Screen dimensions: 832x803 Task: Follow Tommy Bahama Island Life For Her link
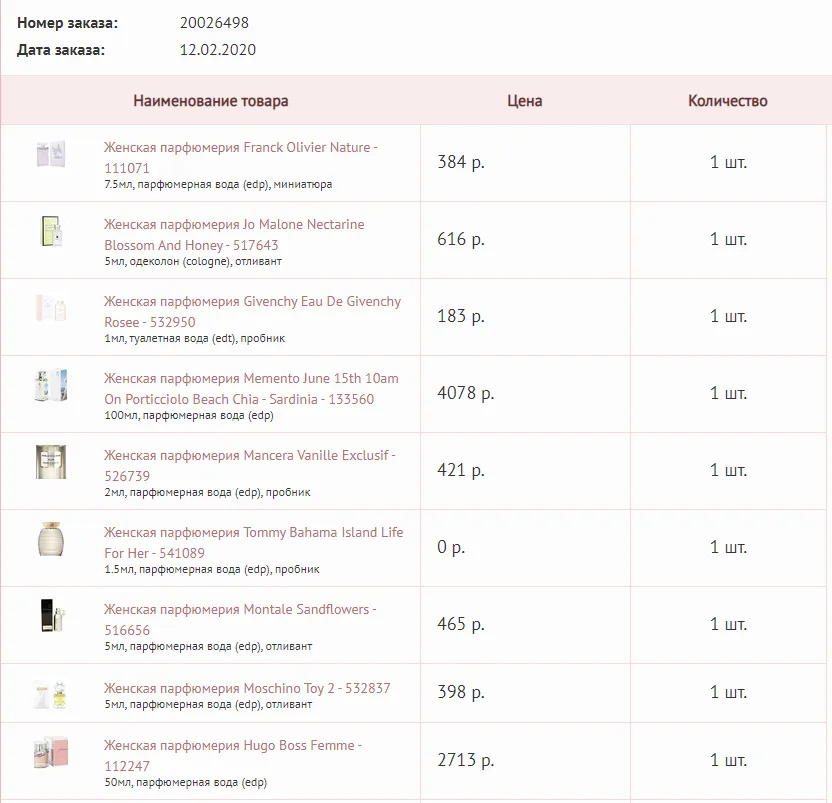coord(254,542)
